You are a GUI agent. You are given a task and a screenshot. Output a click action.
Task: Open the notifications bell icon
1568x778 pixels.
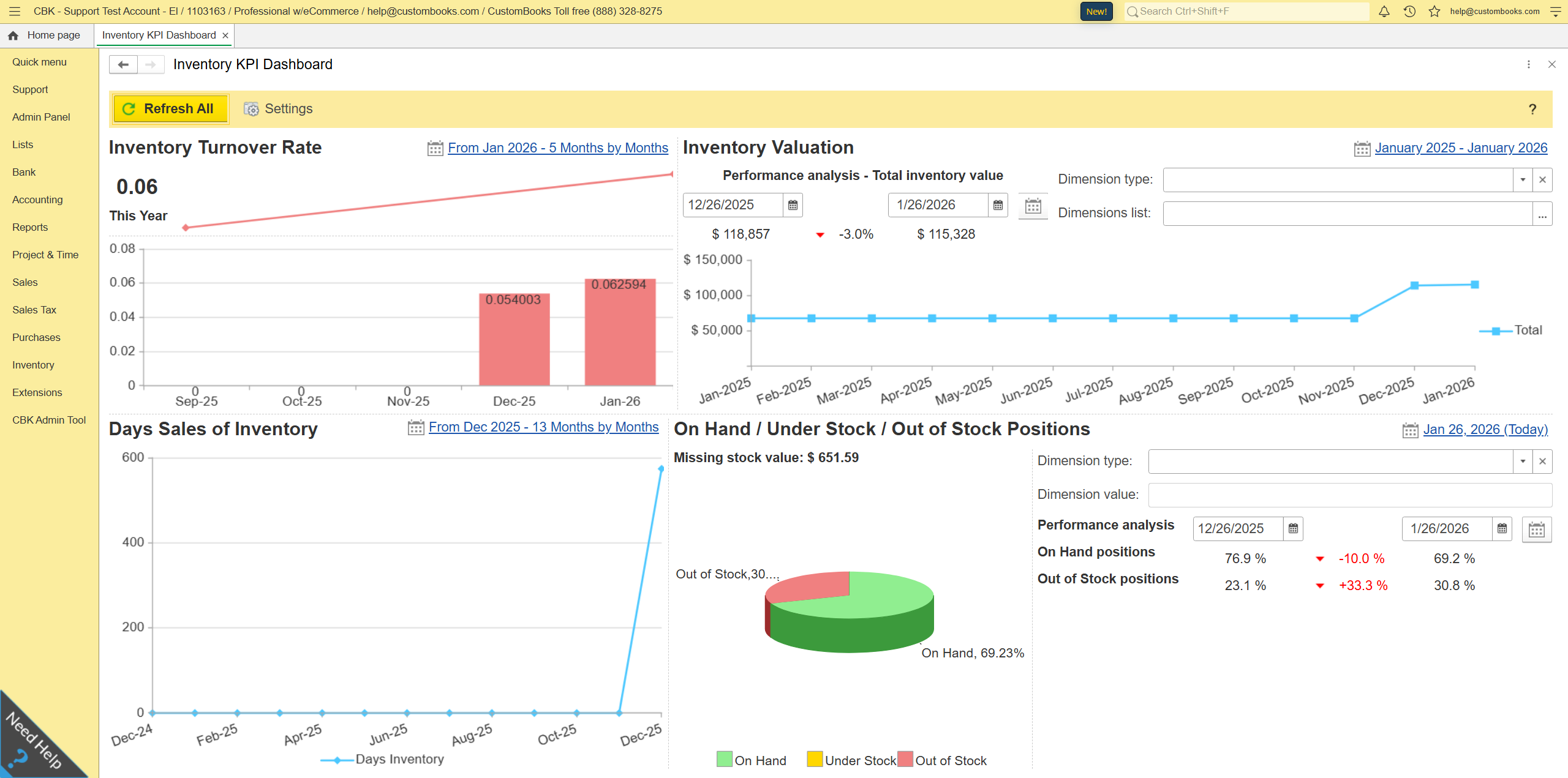1384,11
